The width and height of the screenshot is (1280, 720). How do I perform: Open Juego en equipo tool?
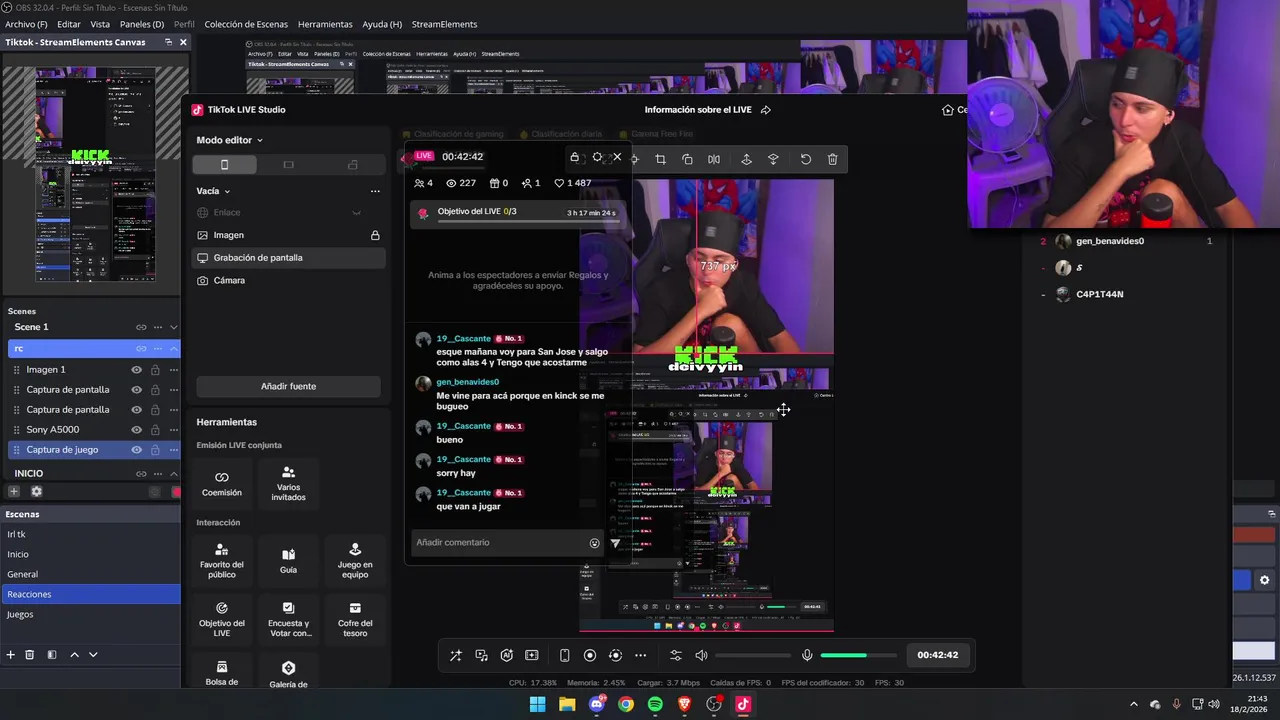click(355, 562)
